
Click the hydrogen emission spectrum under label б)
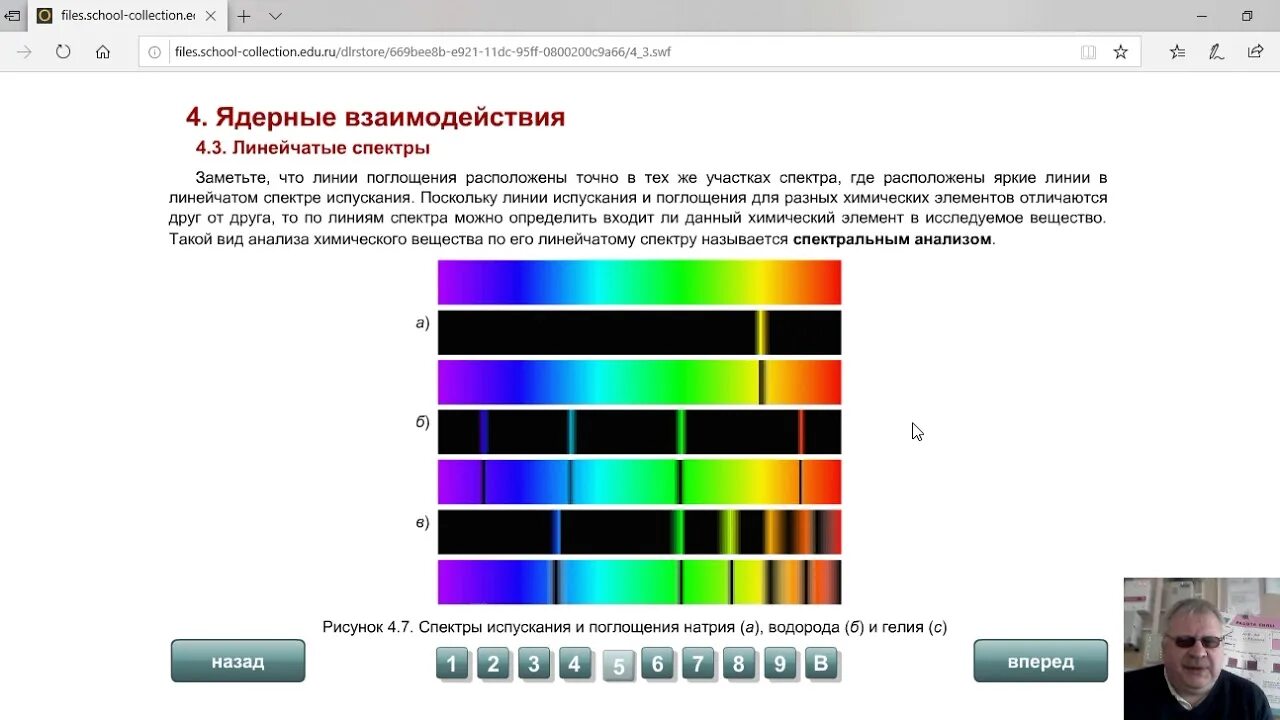639,432
